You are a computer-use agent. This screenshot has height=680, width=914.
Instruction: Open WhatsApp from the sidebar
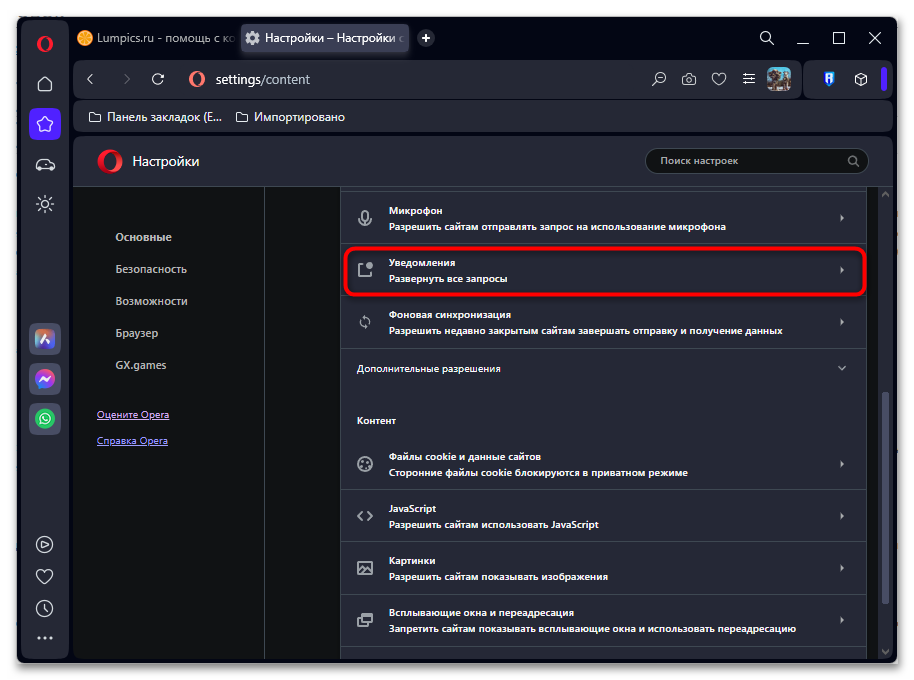(x=45, y=419)
